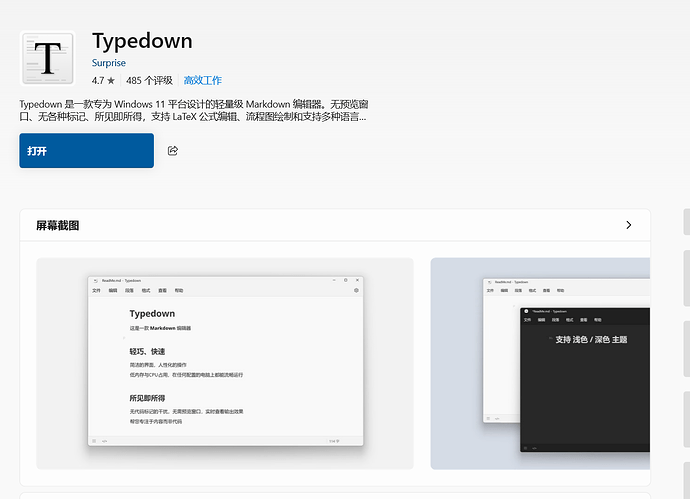Viewport: 690px width, 499px height.
Task: Open the 高效工作 category link
Action: click(202, 81)
